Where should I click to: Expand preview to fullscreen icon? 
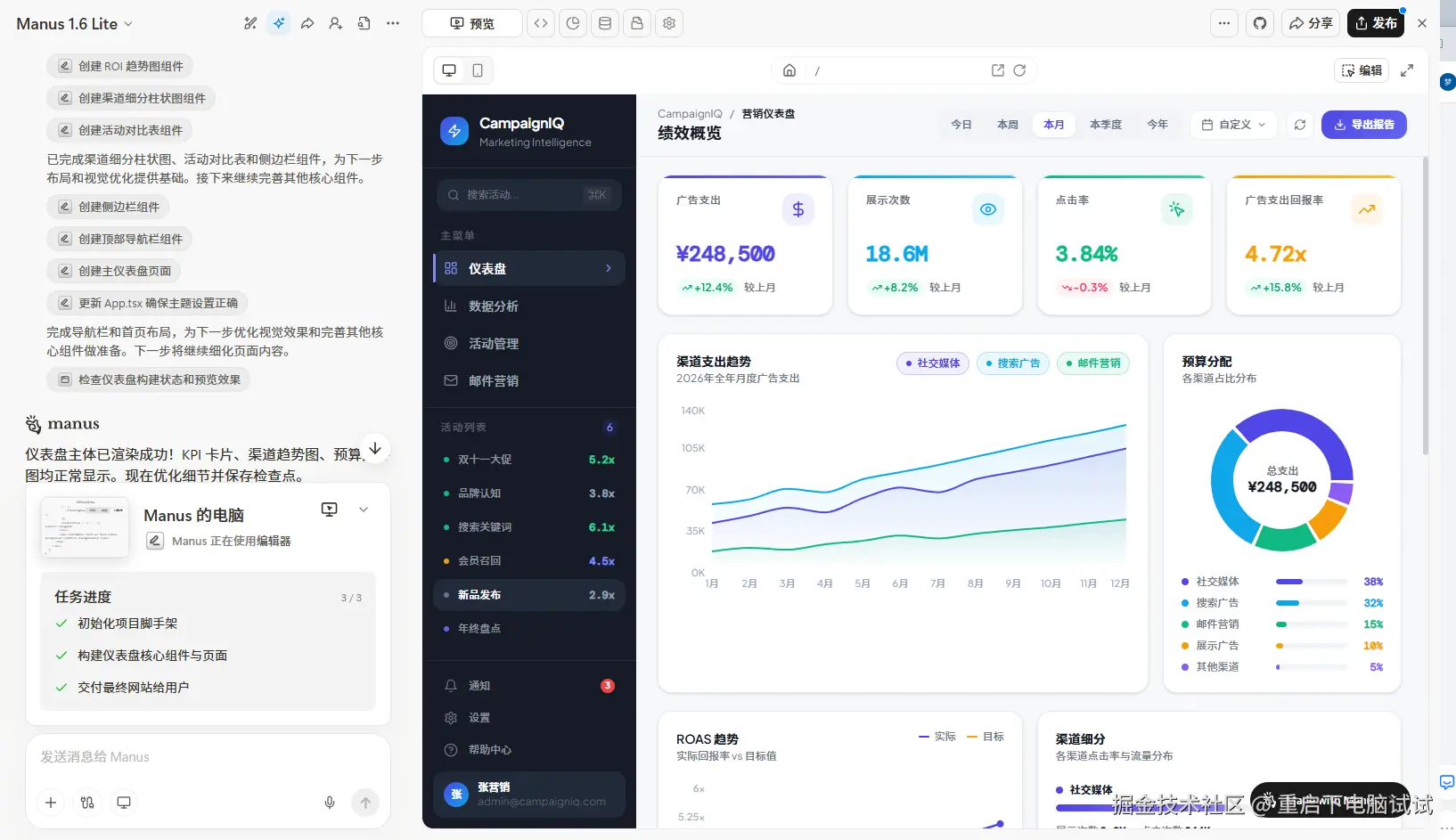[1407, 70]
